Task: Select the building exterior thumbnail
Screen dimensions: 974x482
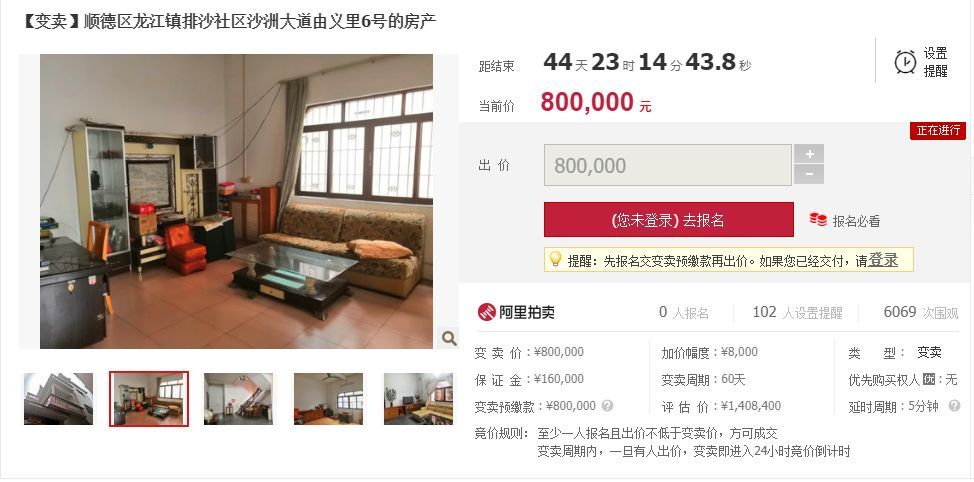Action: coord(58,399)
